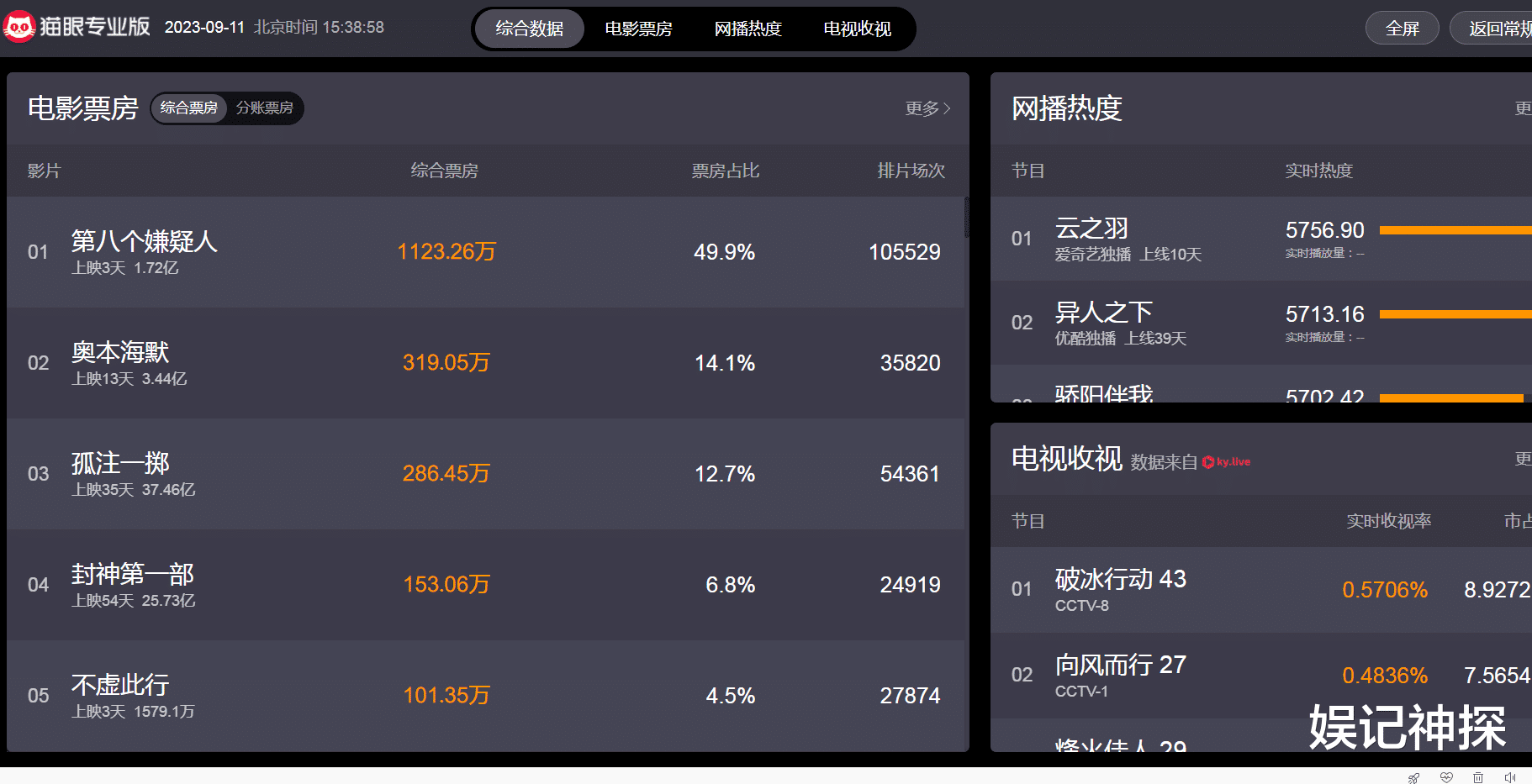Screen dimensions: 1532x784
Task: Click the real-time heat value 5756.90
Action: [1325, 230]
